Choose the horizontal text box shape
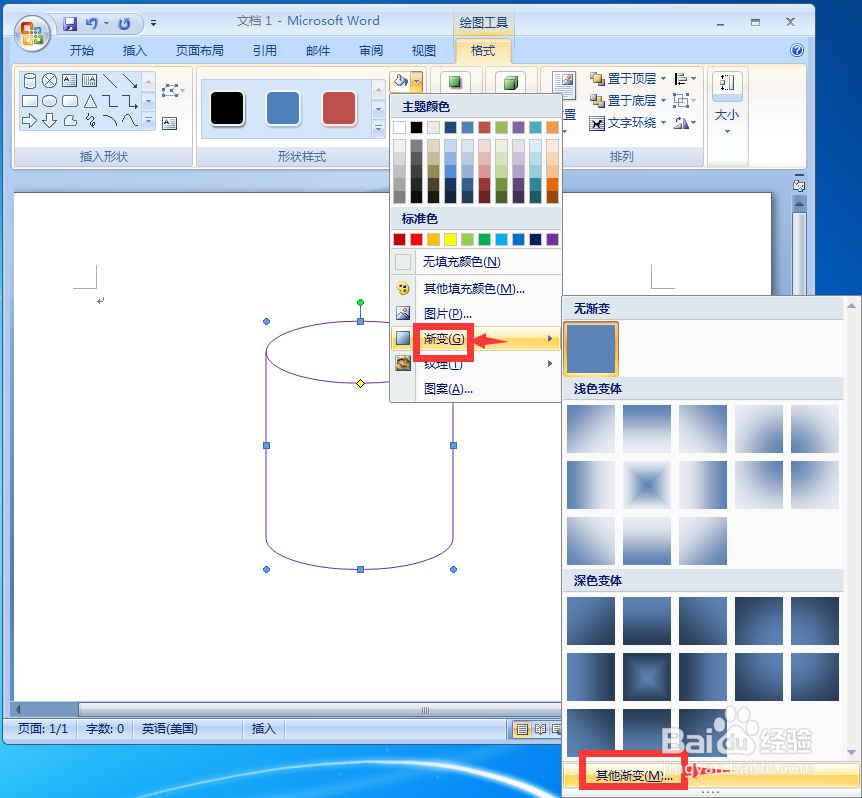862x798 pixels. pos(69,81)
